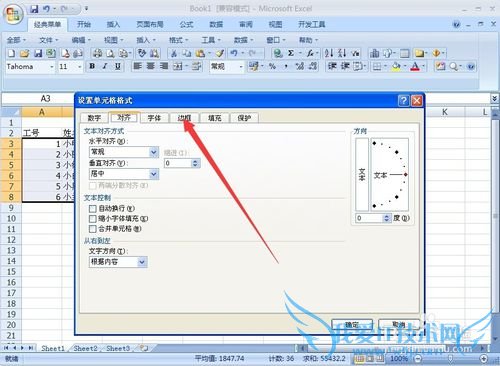Click the Insert Chart column icon
This screenshot has width=500, height=366.
(x=375, y=53)
